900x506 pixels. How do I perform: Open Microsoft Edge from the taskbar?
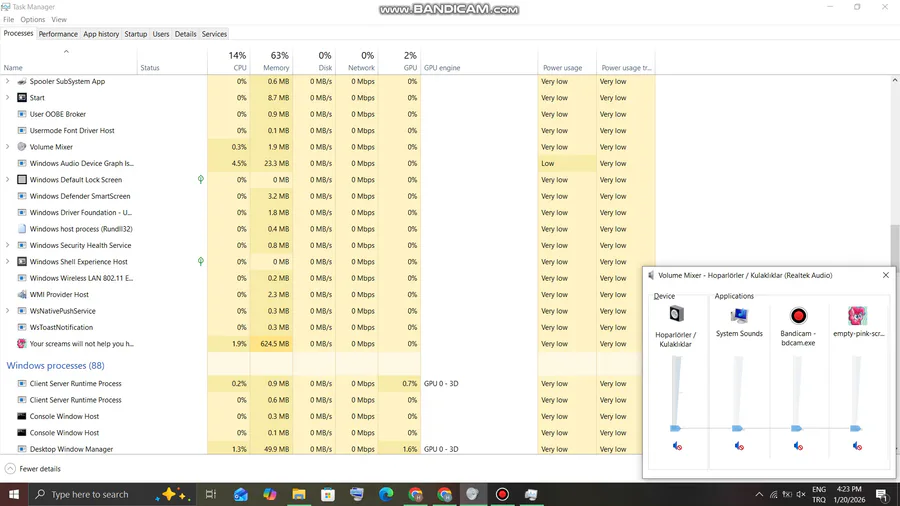(386, 495)
